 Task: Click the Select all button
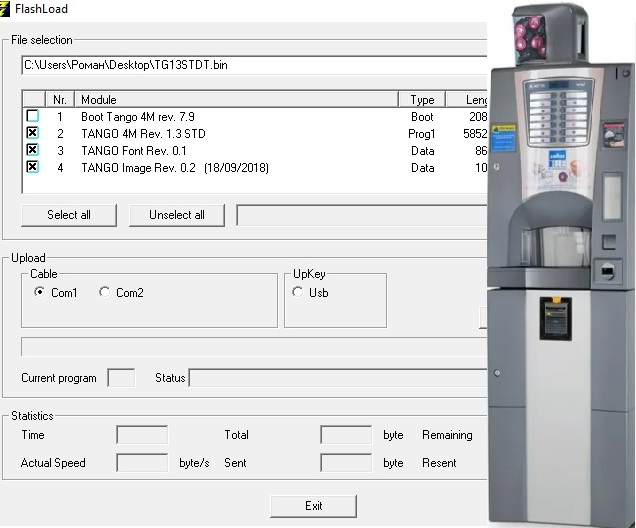coord(69,215)
